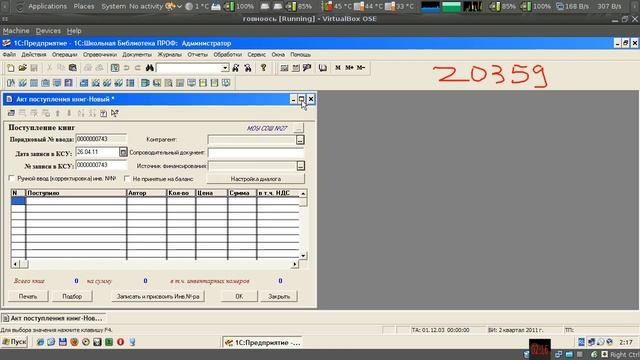Click the Redo arrow icon
Screen dimensions: 640x360
coord(138,68)
